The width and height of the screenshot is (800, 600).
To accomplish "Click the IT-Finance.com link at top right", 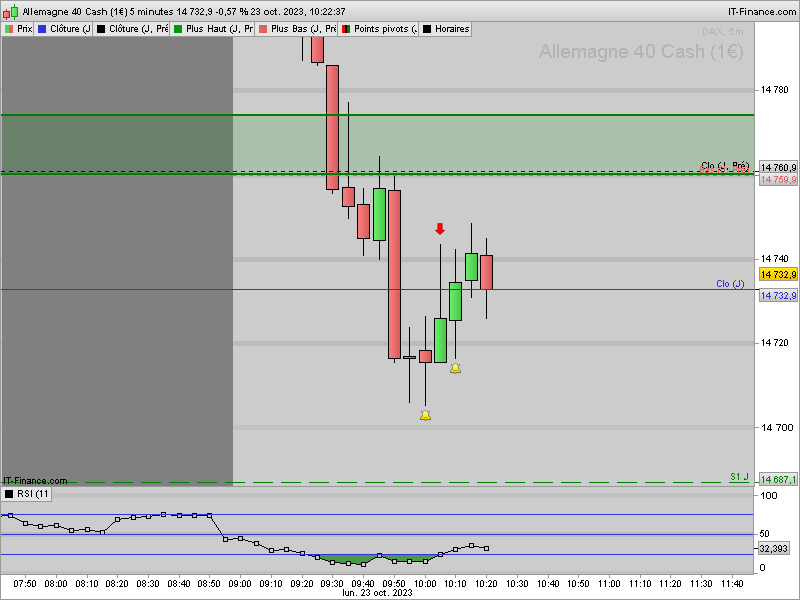I will (762, 11).
